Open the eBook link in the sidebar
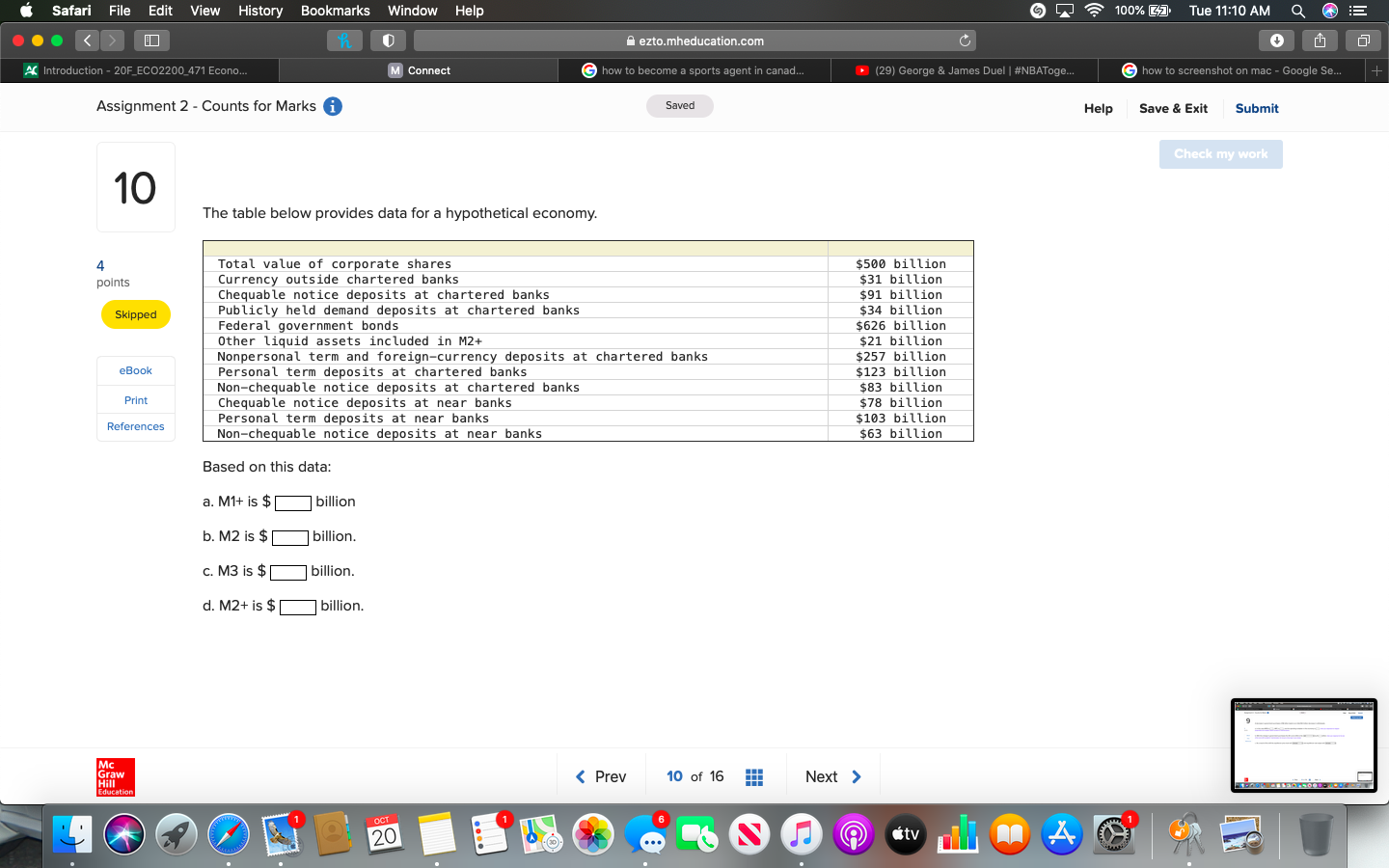The width and height of the screenshot is (1389, 868). [x=135, y=370]
